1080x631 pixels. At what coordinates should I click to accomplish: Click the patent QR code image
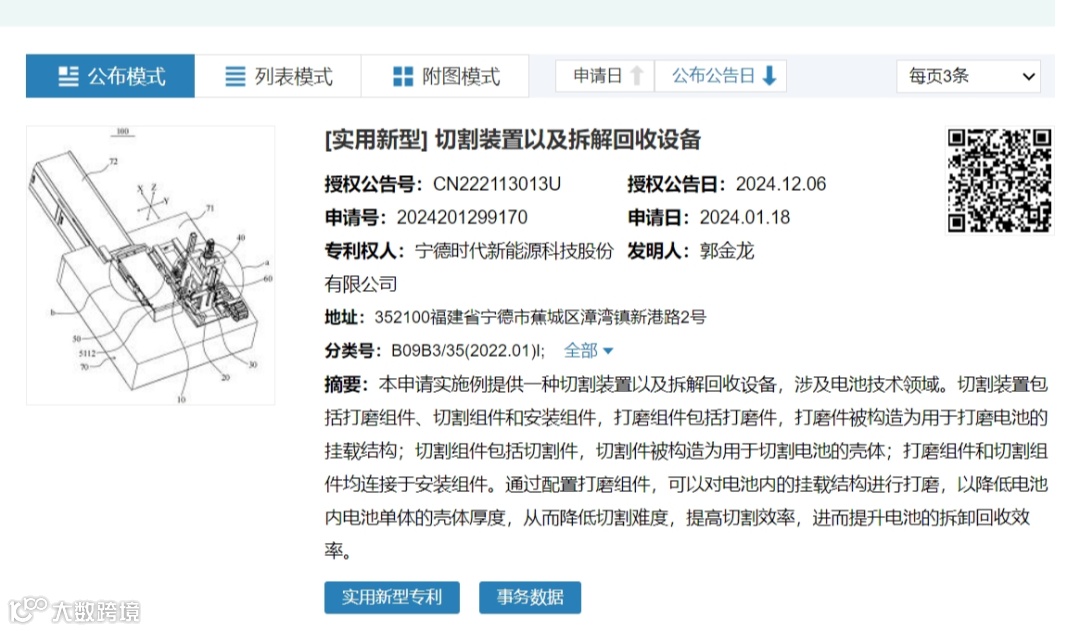999,180
